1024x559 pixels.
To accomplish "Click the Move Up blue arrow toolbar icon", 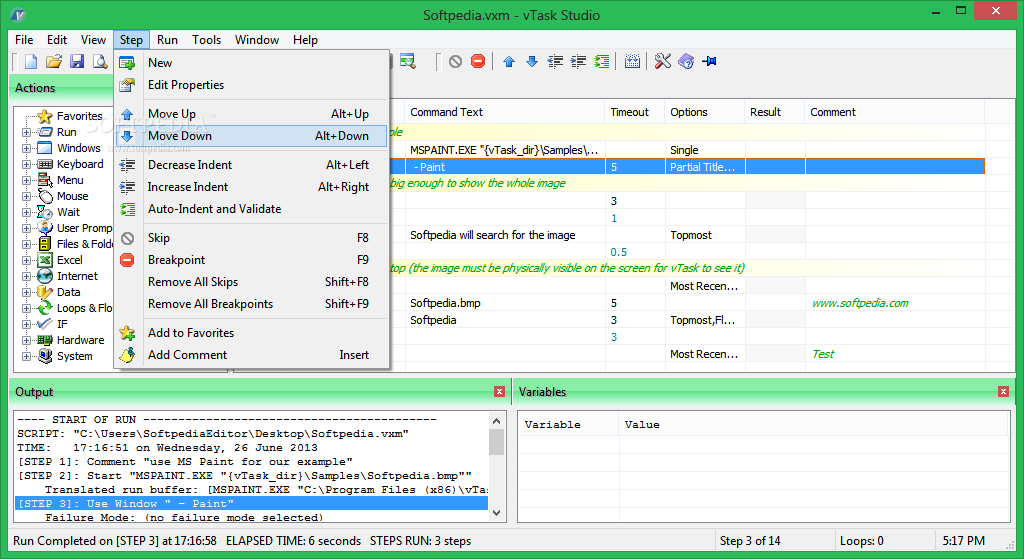I will (509, 61).
